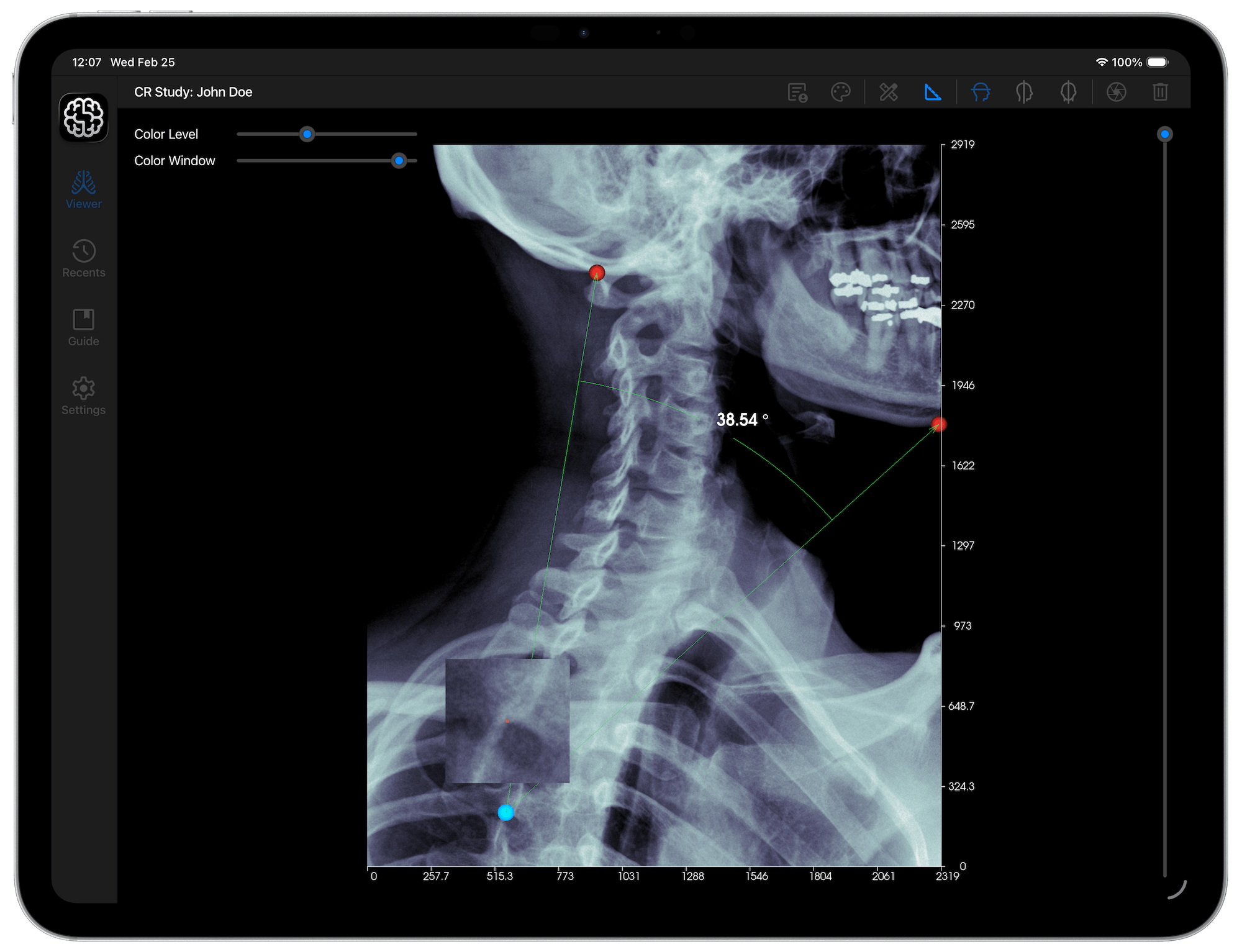Select the blue landmark point near the spine

506,811
